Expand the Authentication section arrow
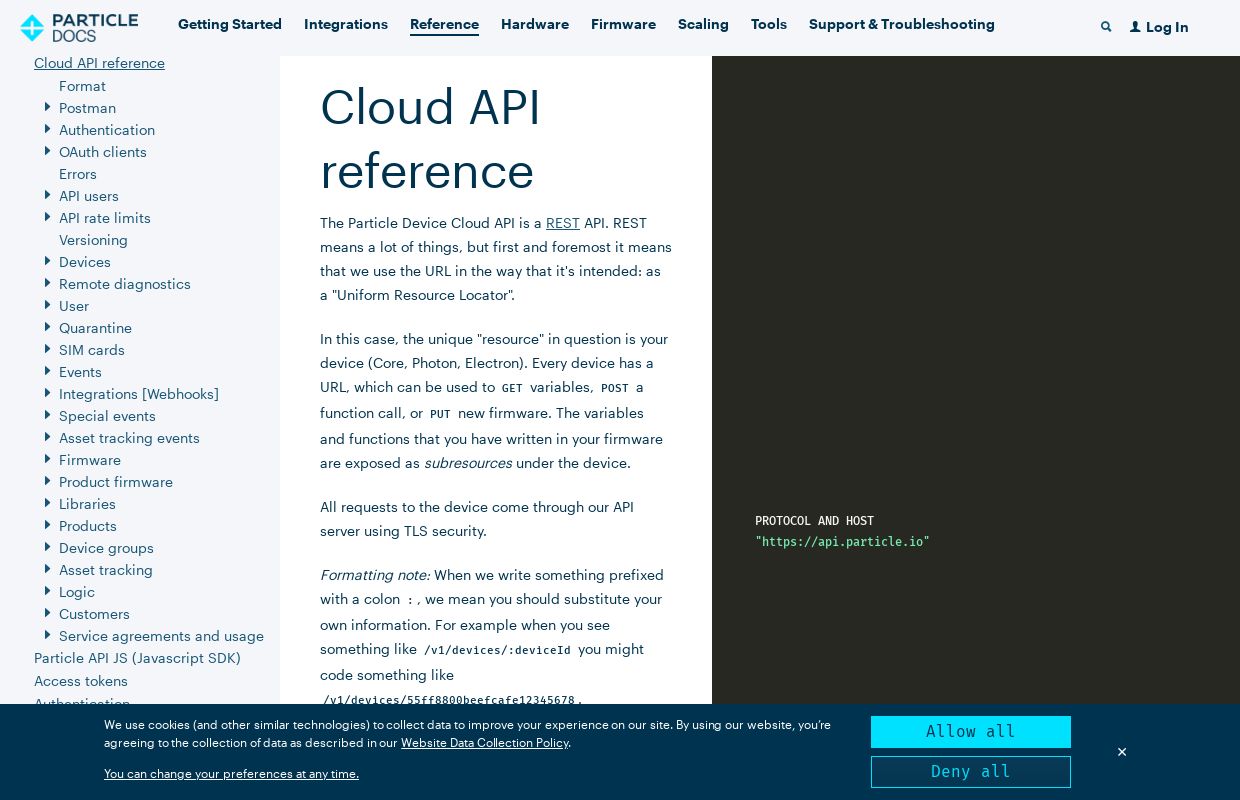This screenshot has width=1240, height=800. 47,129
